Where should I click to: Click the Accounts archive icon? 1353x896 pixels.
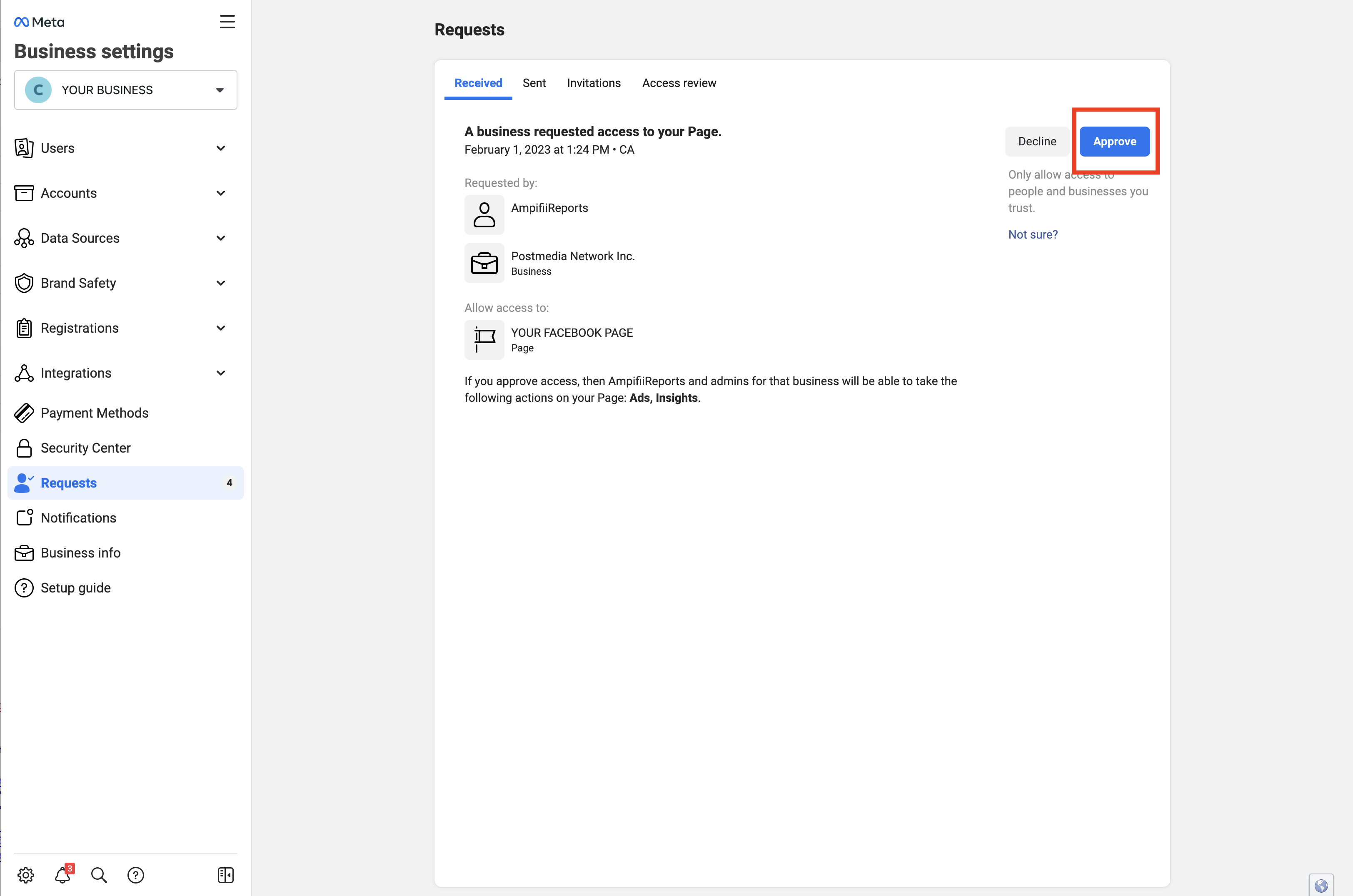coord(24,193)
